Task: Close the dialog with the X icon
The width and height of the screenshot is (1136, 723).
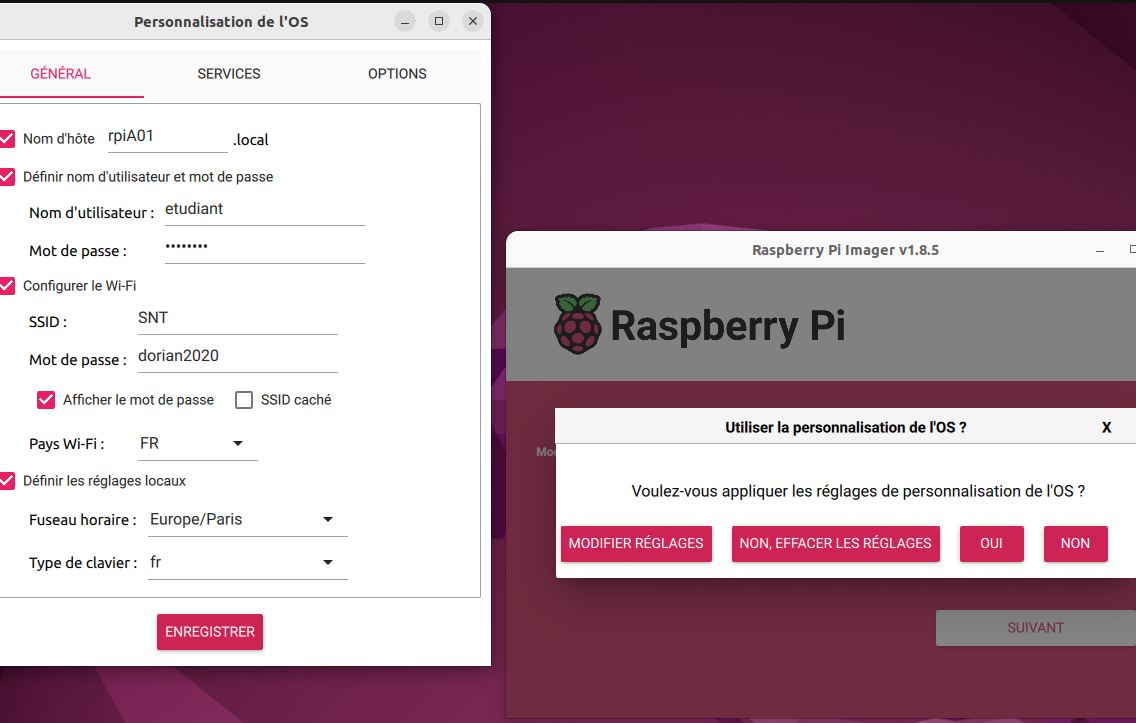Action: click(1106, 427)
